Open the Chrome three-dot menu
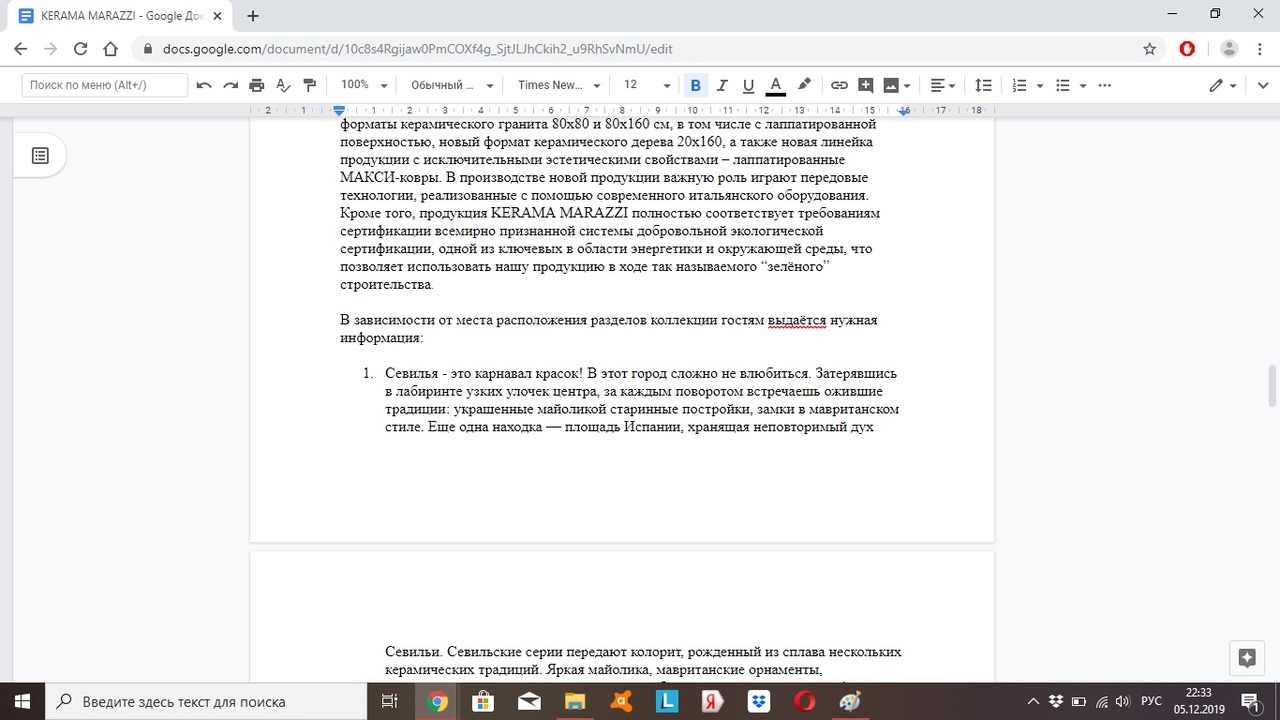This screenshot has width=1280, height=720. (1259, 48)
